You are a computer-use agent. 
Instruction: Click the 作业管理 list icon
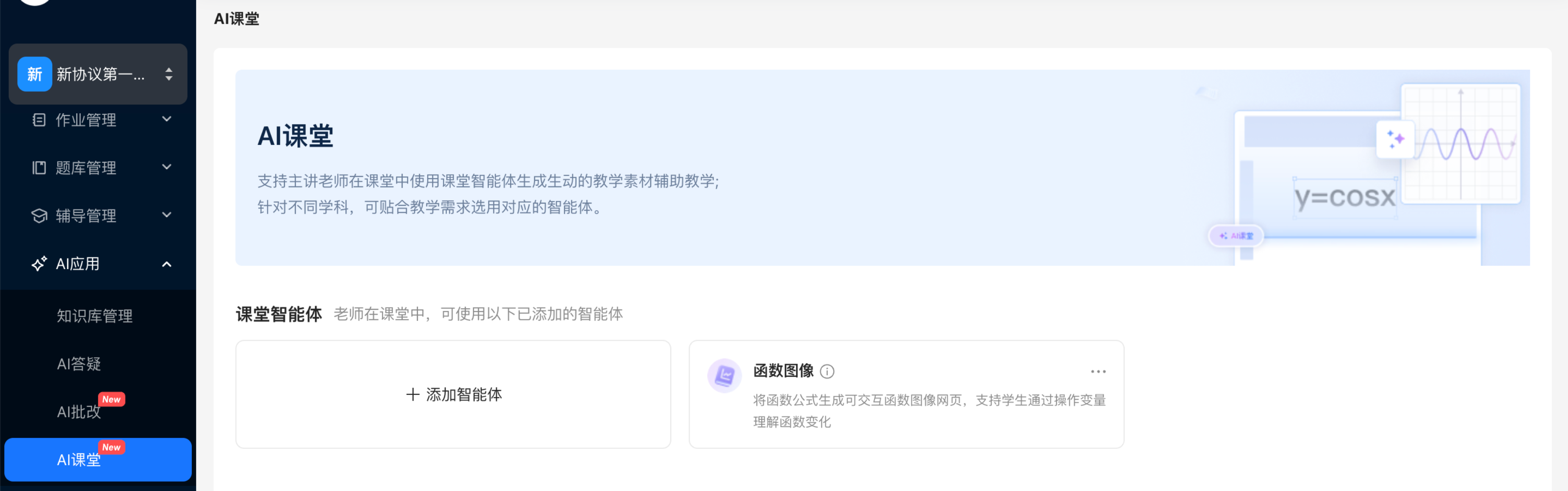click(39, 120)
